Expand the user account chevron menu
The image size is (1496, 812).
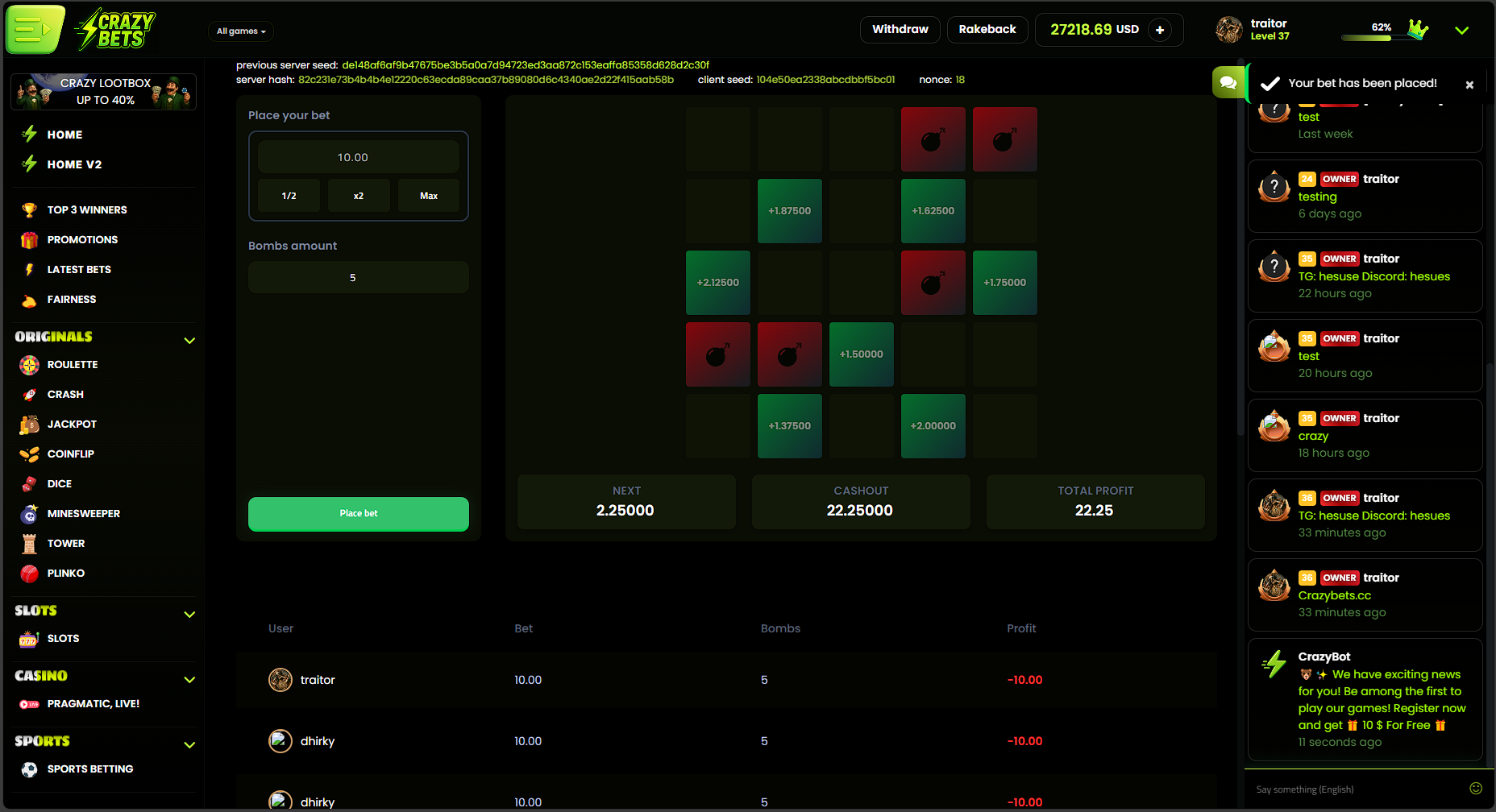1461,31
